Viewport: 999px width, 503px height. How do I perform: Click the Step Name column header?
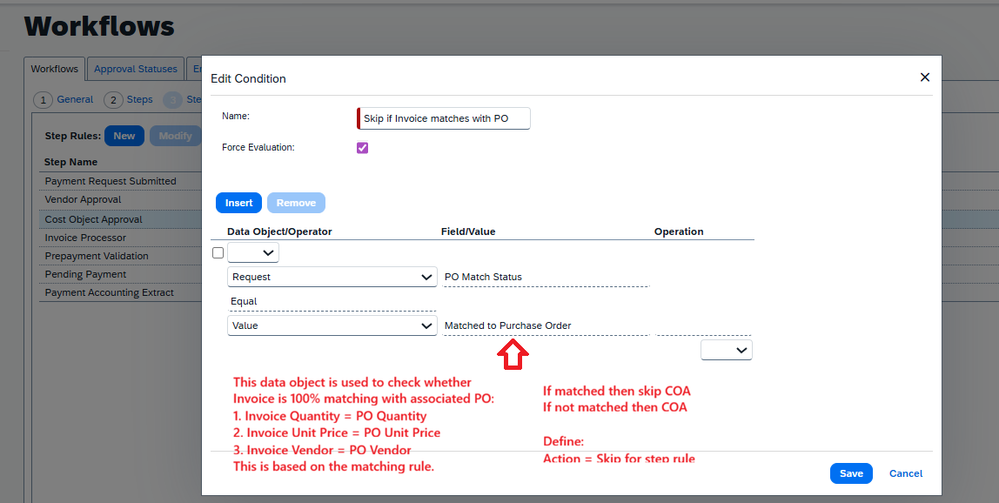click(71, 162)
